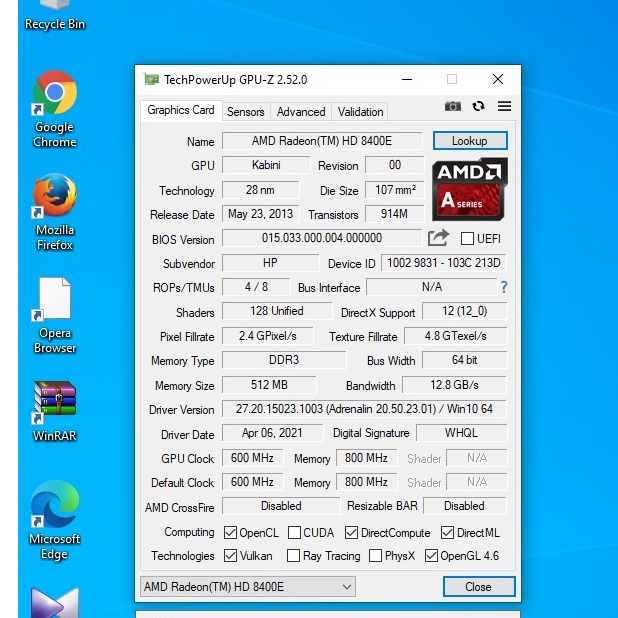Minimize the GPU-Z window

(x=407, y=80)
